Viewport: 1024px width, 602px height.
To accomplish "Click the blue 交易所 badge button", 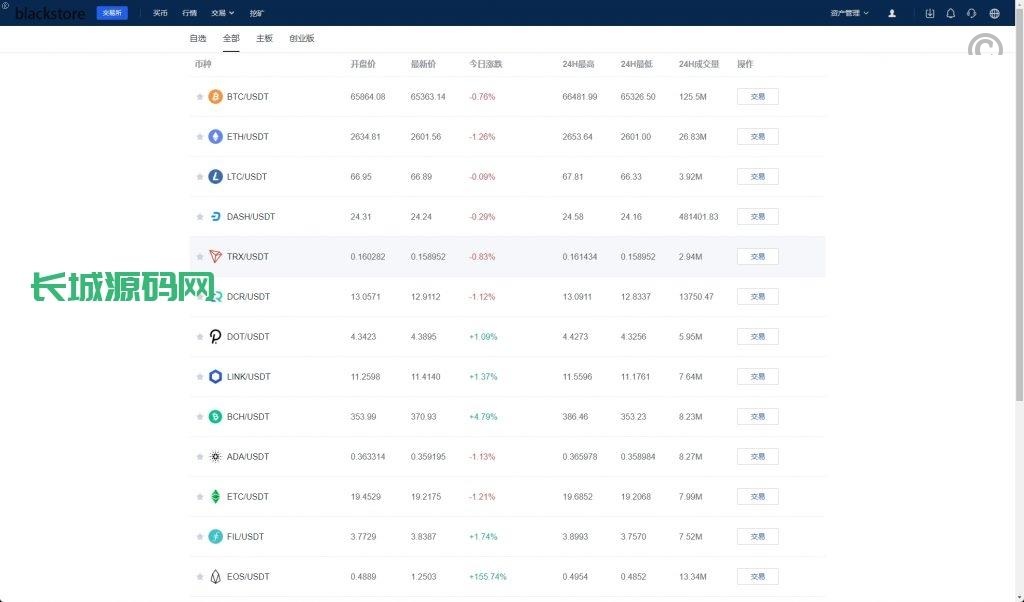I will pyautogui.click(x=112, y=14).
